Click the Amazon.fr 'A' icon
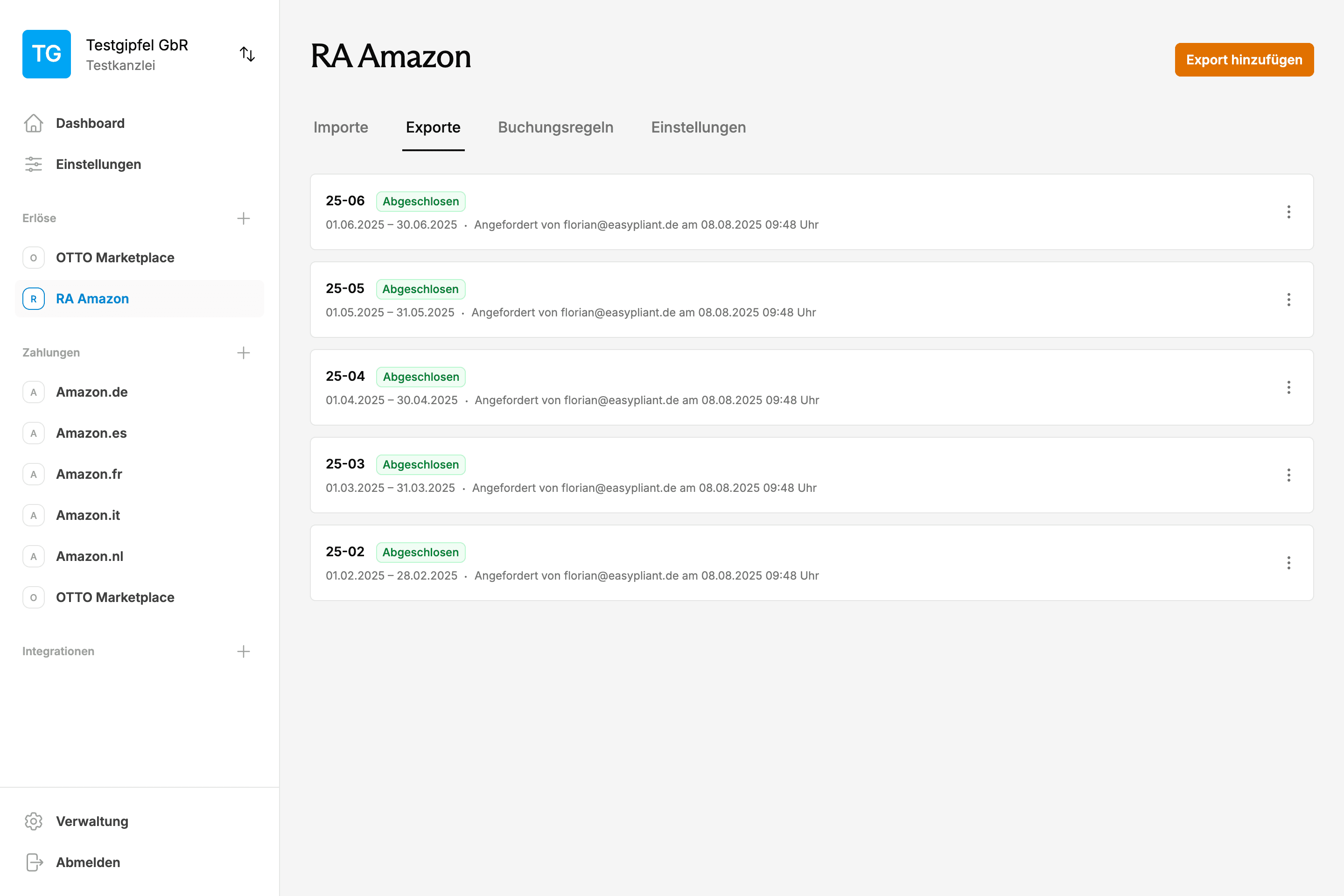 34,474
